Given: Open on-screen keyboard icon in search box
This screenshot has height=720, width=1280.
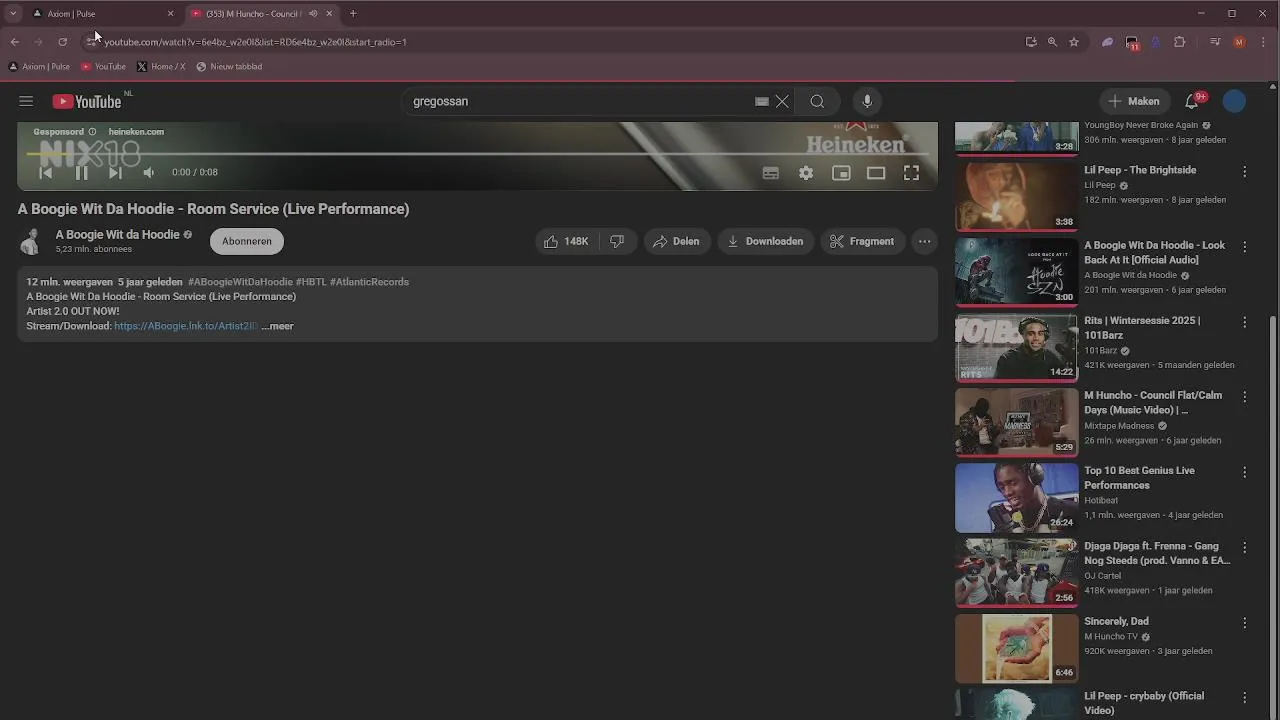Looking at the screenshot, I should pyautogui.click(x=762, y=101).
